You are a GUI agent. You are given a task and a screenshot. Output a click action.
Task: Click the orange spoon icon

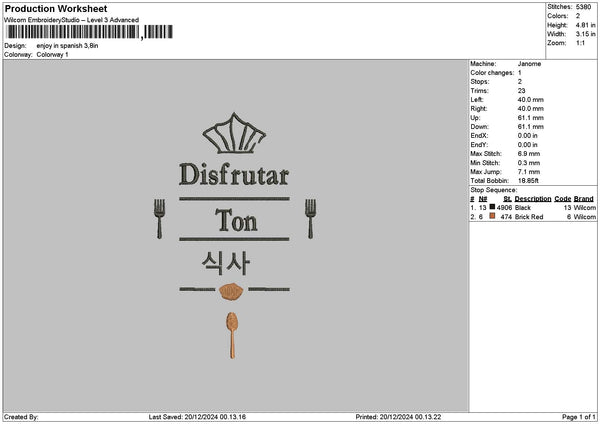232,335
